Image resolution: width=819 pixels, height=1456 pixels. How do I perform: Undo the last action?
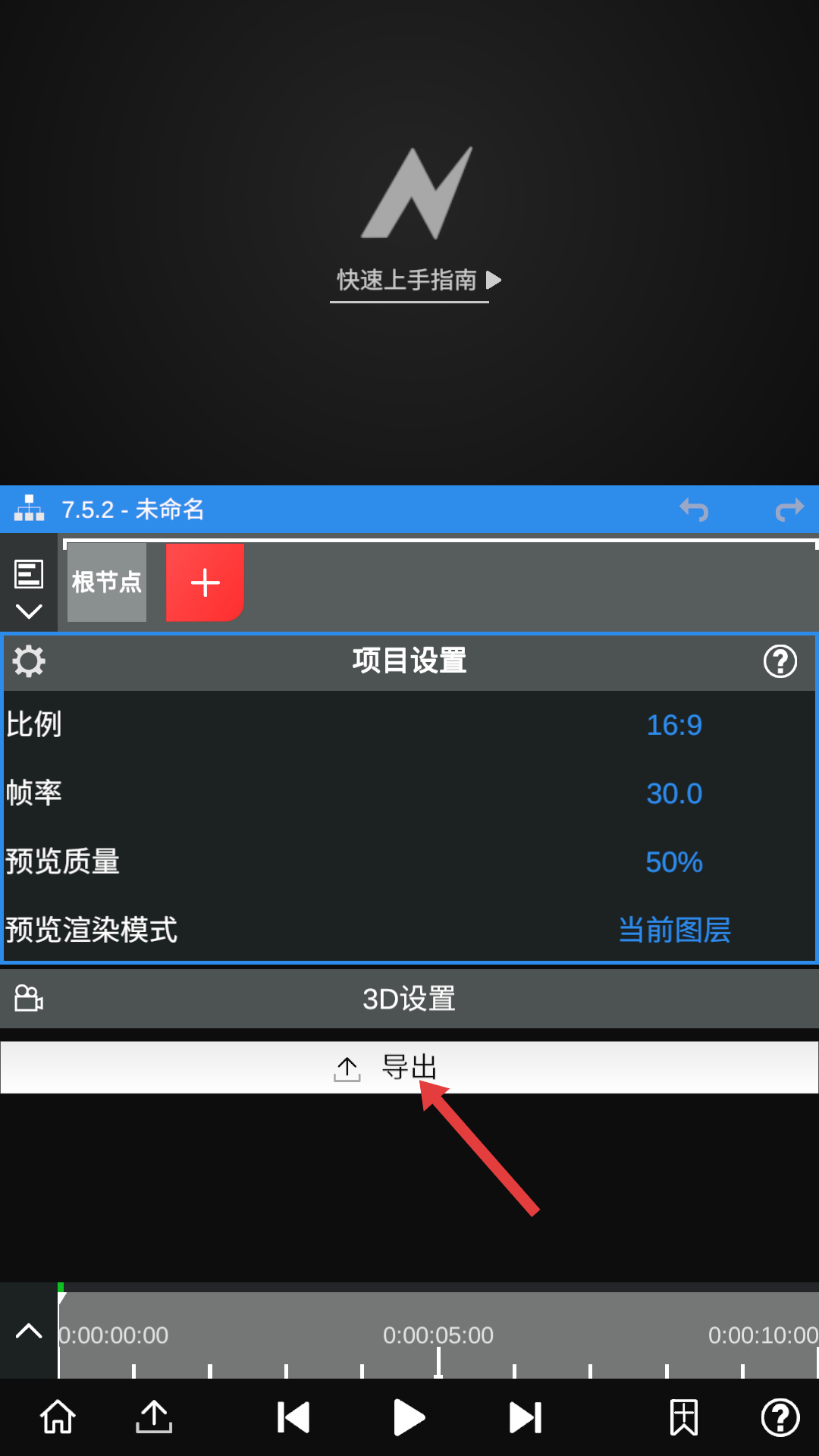[x=694, y=510]
